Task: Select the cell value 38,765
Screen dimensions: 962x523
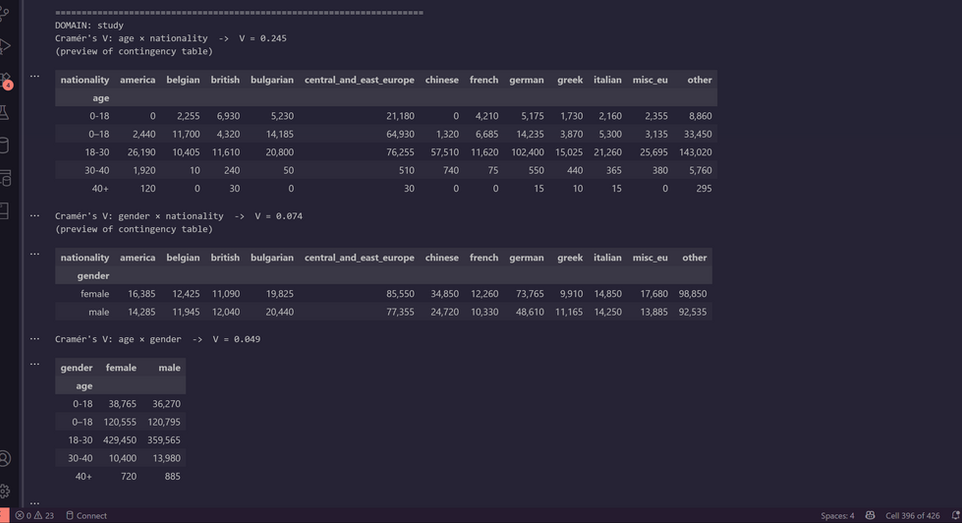Action: click(122, 404)
